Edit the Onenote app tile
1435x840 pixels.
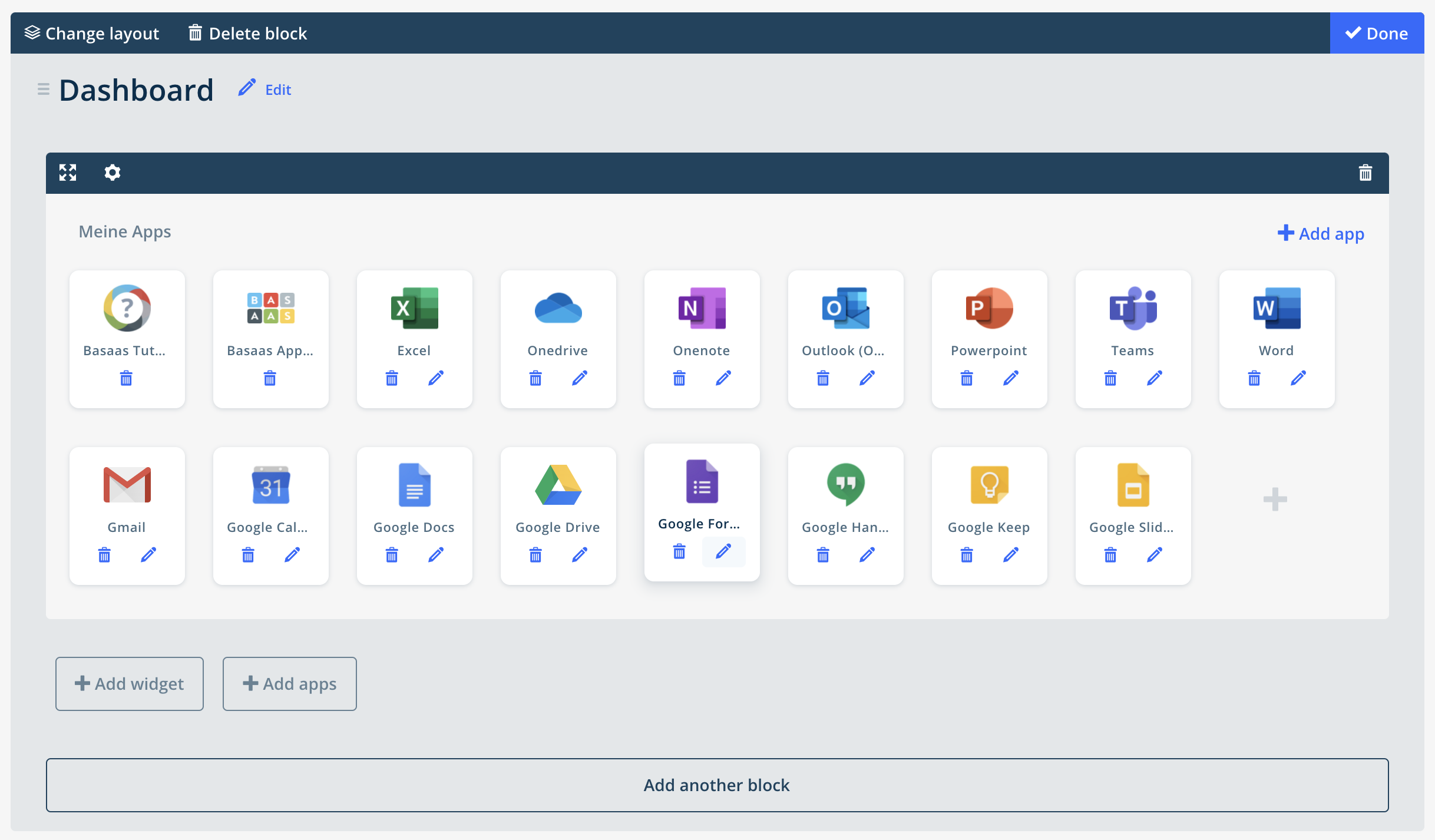[723, 378]
